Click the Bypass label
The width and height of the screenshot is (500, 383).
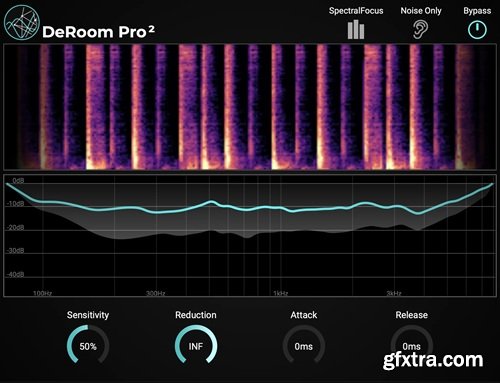pos(477,11)
